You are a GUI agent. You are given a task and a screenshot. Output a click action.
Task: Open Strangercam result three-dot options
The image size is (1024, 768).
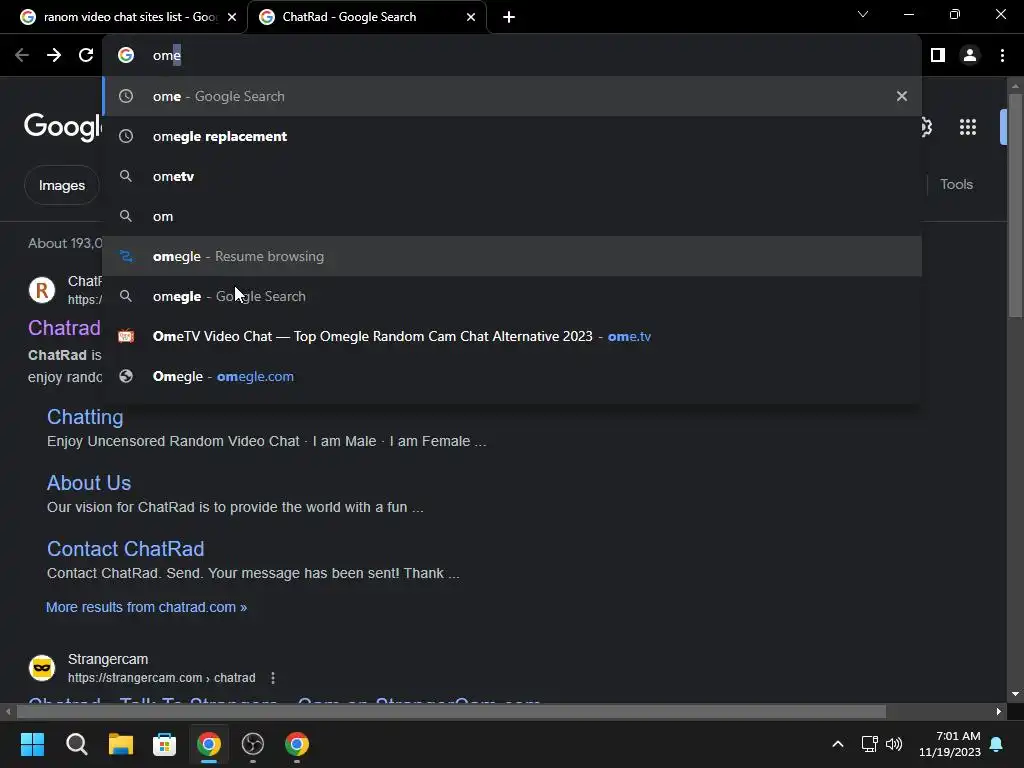[273, 678]
